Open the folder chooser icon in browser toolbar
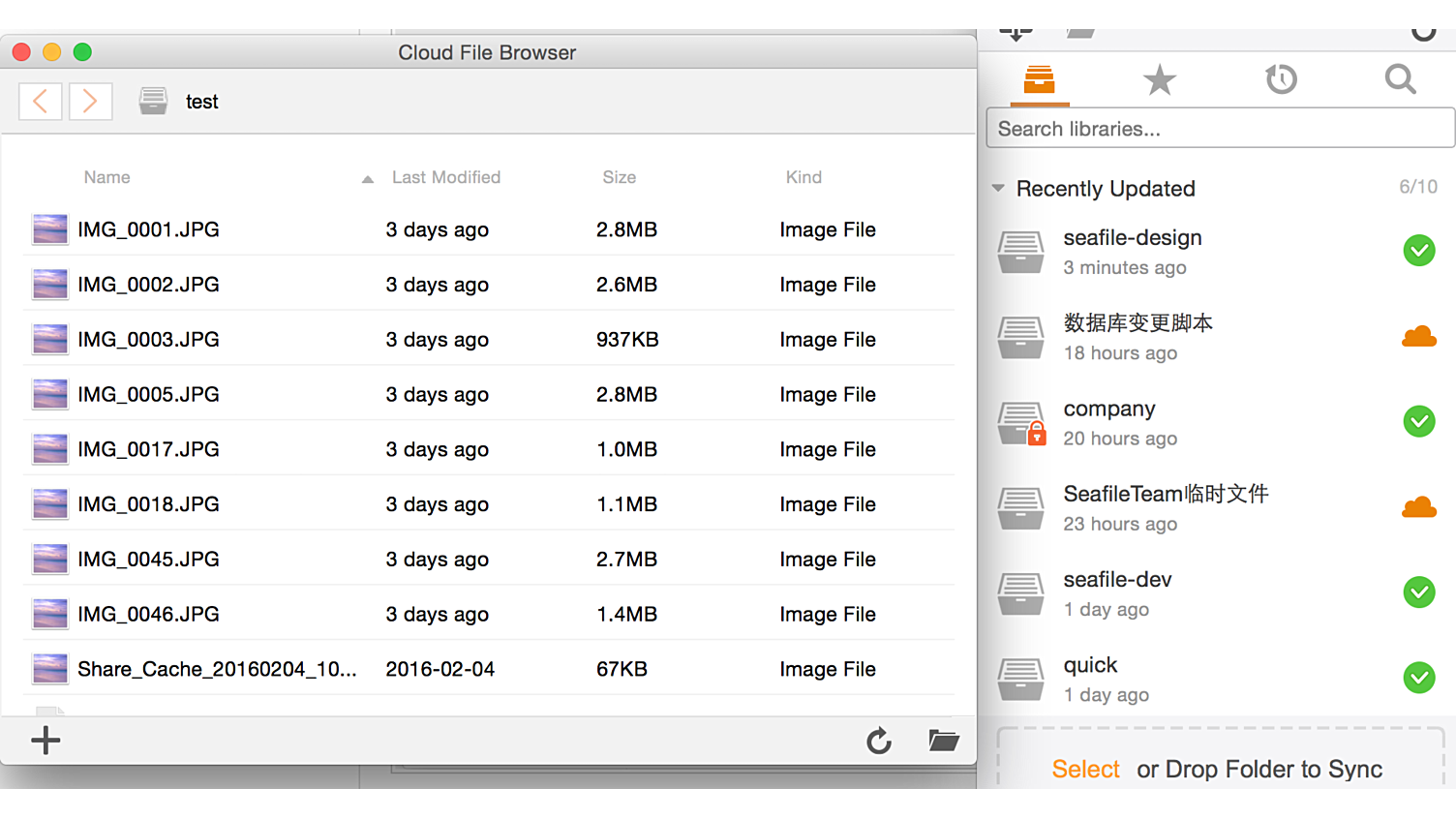 (x=943, y=741)
